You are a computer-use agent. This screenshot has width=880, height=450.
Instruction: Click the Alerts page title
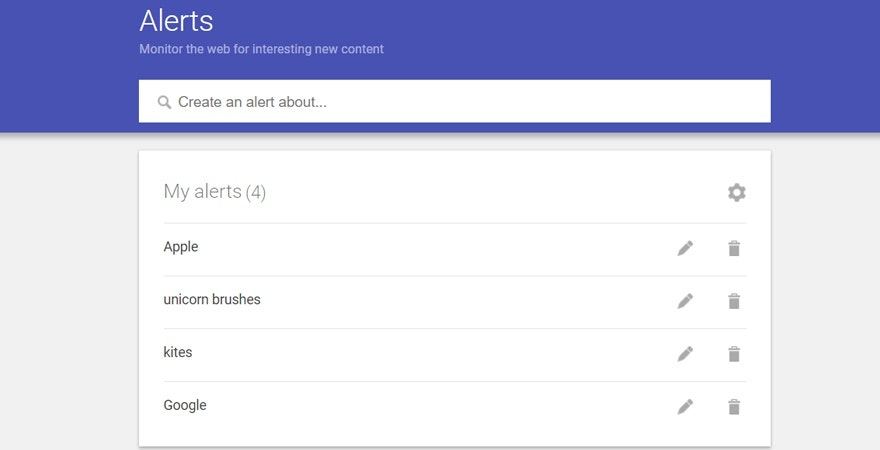[x=176, y=20]
